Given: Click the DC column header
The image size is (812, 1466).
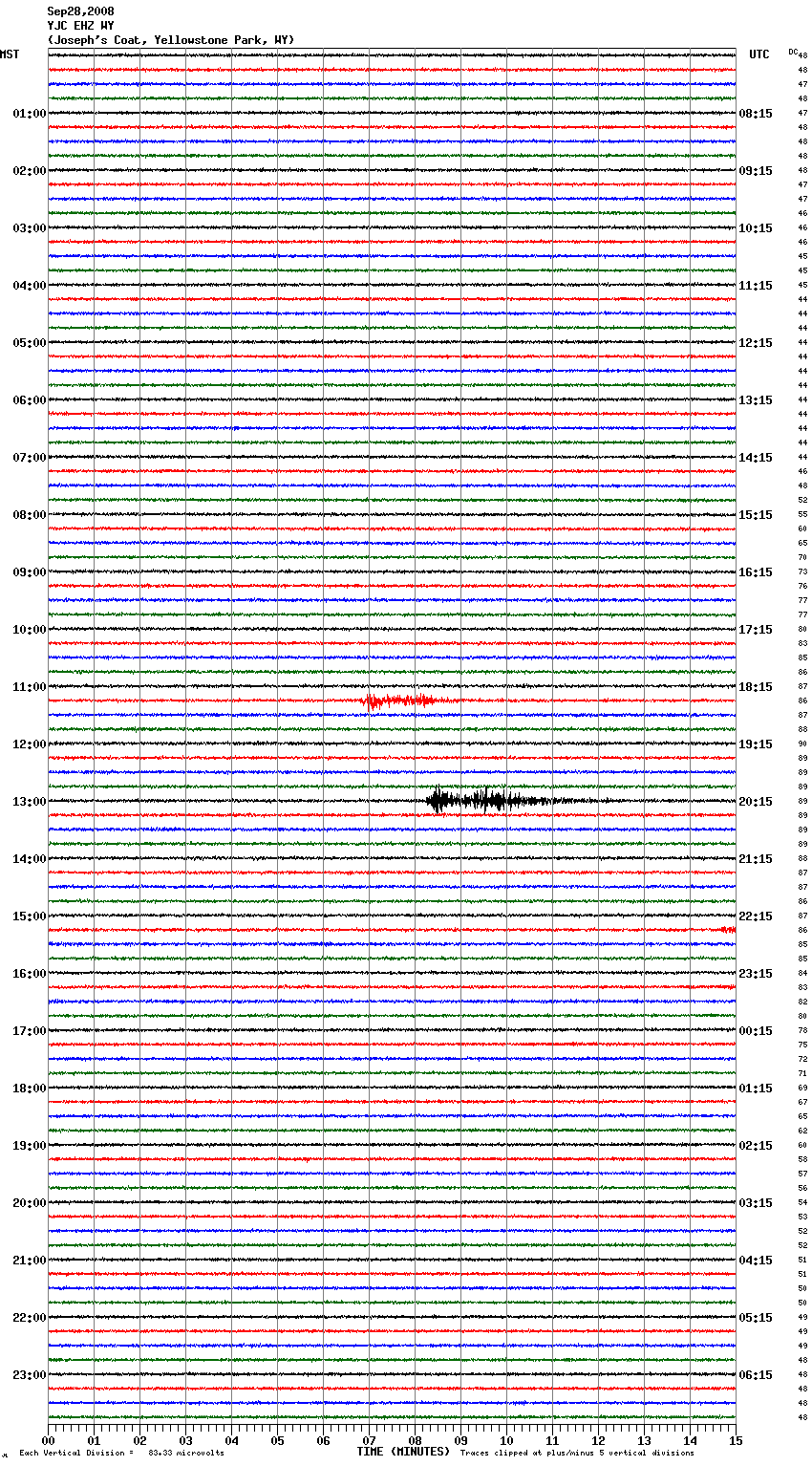Looking at the screenshot, I should [793, 52].
